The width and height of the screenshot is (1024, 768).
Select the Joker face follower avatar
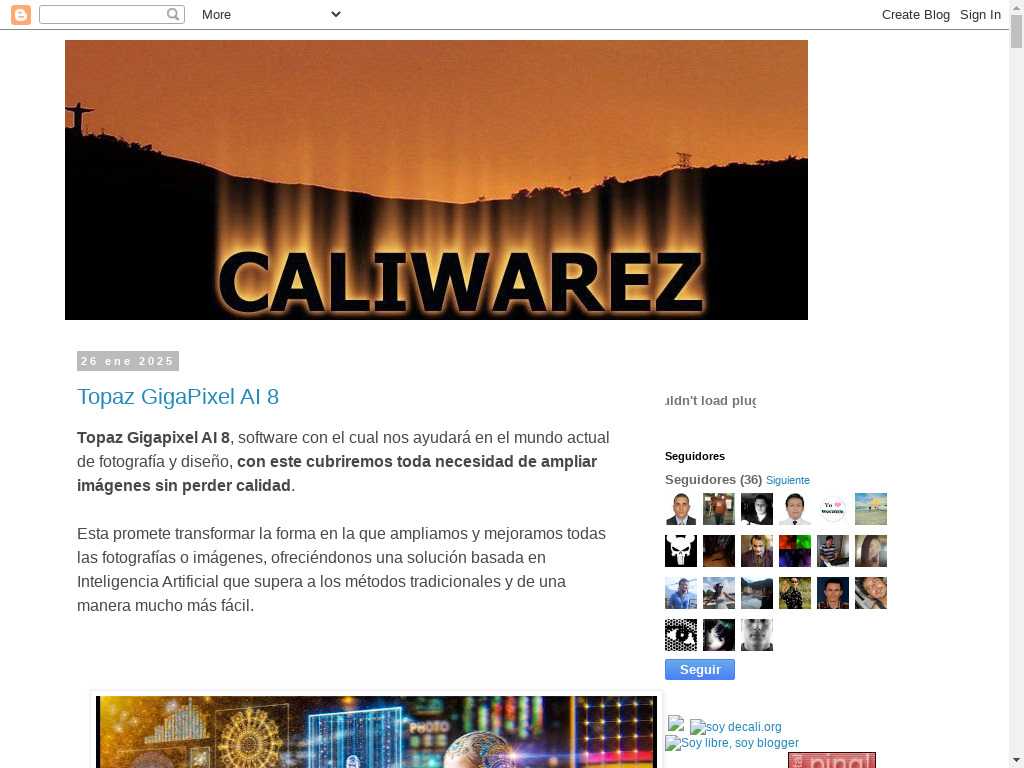(757, 551)
